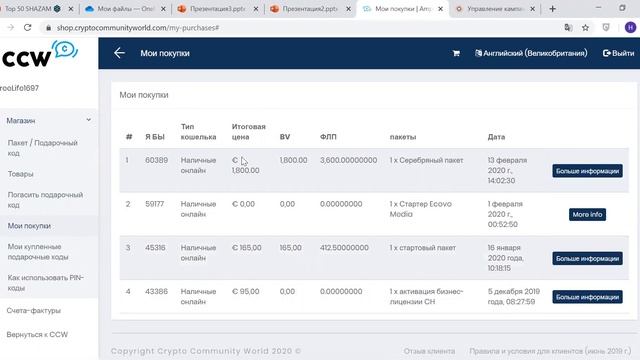Go back using the header arrow
The image size is (640, 360).
coord(119,53)
